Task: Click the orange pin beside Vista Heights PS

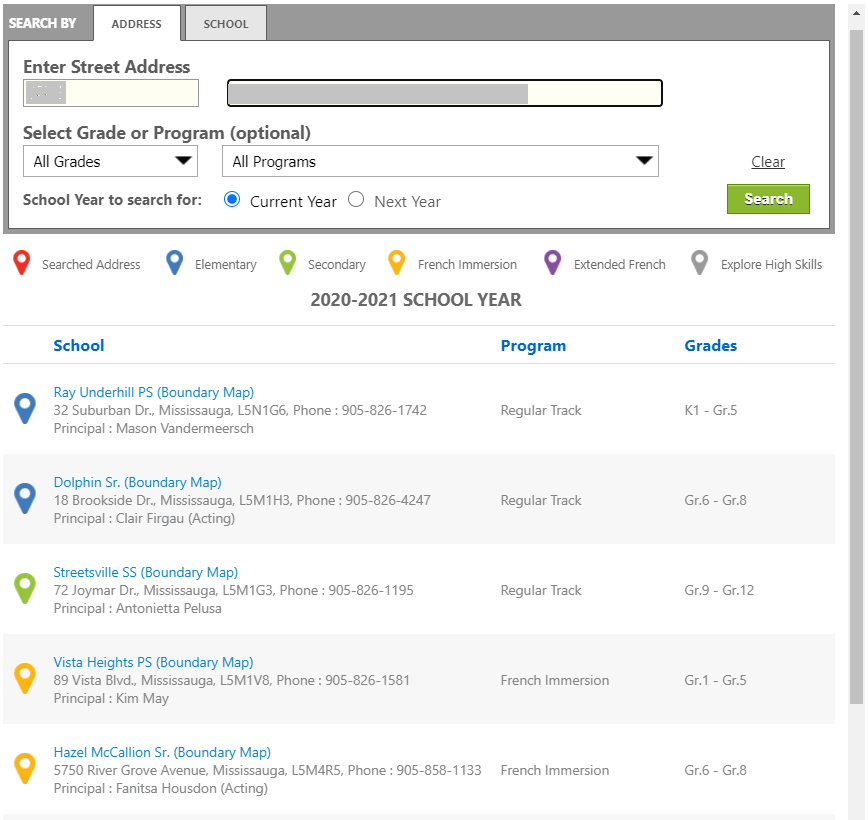Action: pos(25,678)
